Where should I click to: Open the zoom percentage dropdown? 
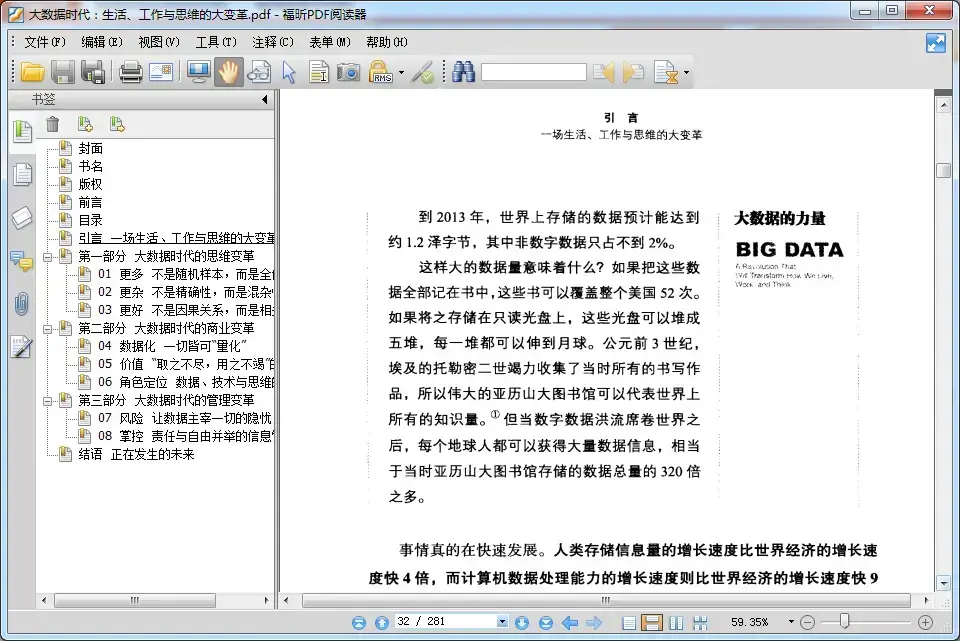(x=791, y=622)
